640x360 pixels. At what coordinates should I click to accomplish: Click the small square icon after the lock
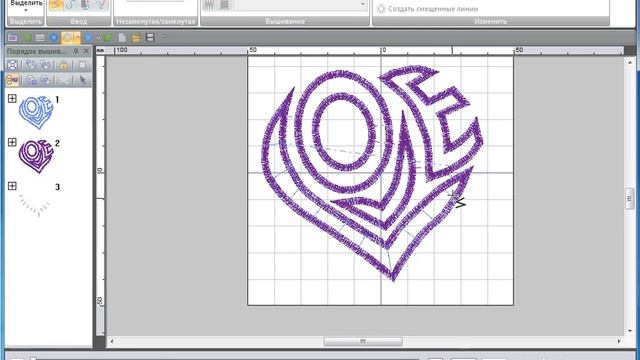click(82, 65)
